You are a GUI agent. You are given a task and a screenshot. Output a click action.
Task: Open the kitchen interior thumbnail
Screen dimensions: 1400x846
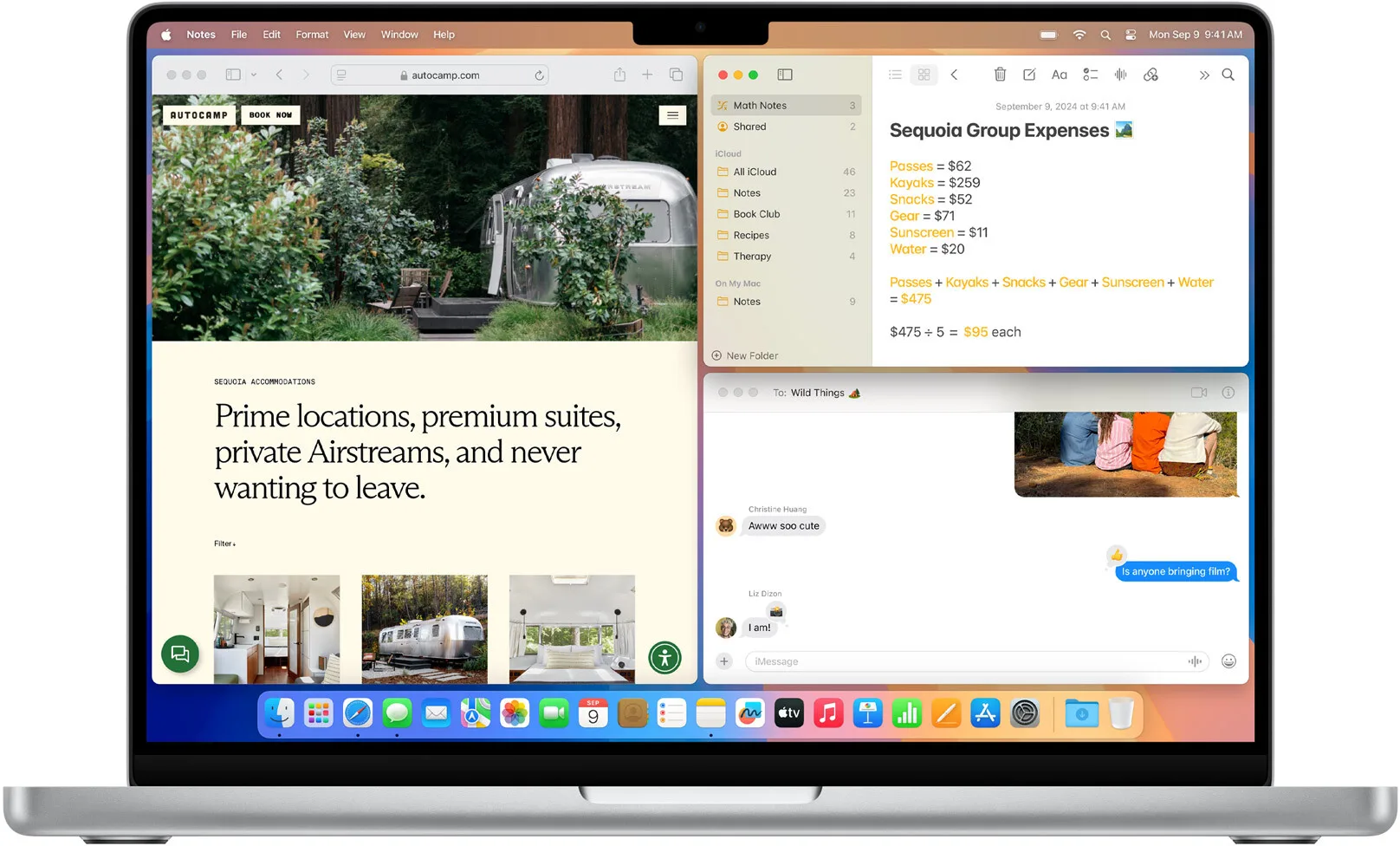point(276,629)
